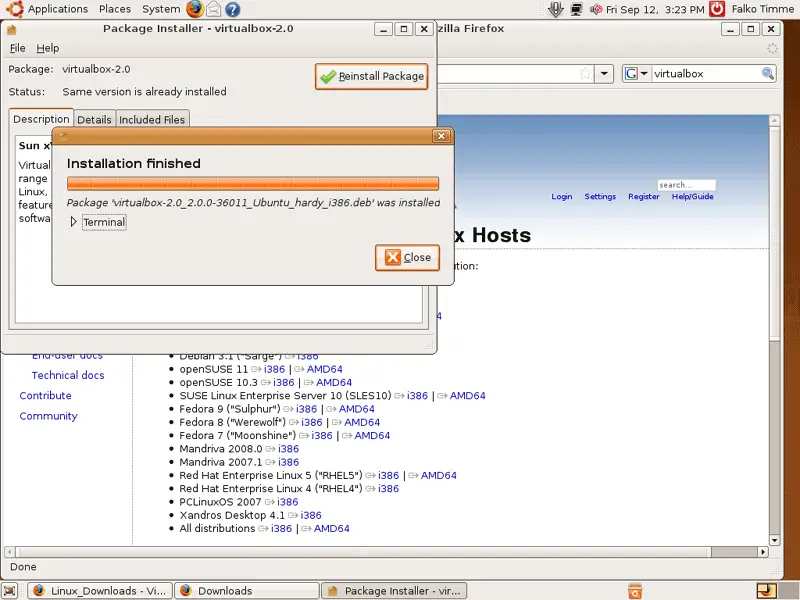Image resolution: width=800 pixels, height=600 pixels.
Task: Click the i386 link for Fedora 7 Moonshine
Action: pos(322,436)
